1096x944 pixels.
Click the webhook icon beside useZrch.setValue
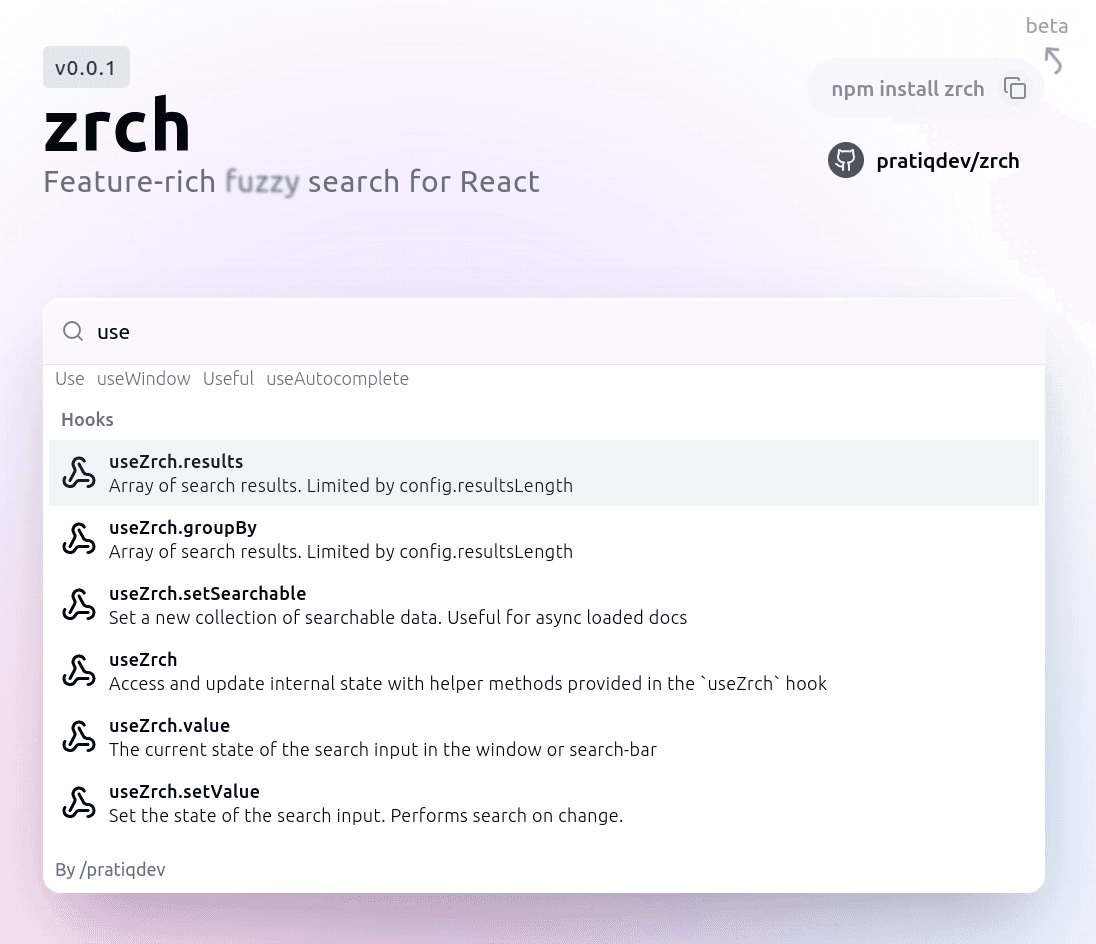(x=79, y=803)
